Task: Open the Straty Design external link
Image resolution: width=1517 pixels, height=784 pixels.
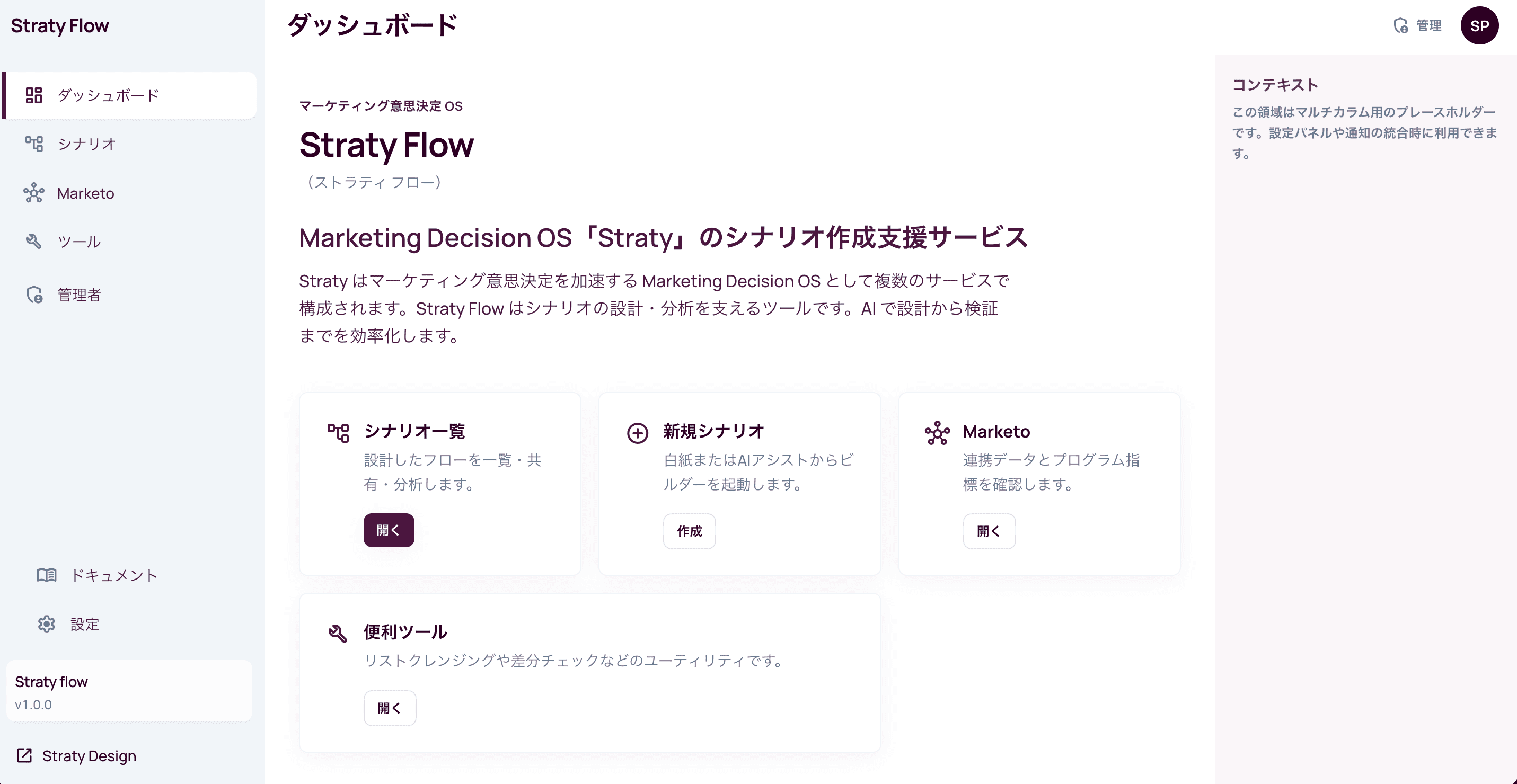Action: (x=76, y=755)
